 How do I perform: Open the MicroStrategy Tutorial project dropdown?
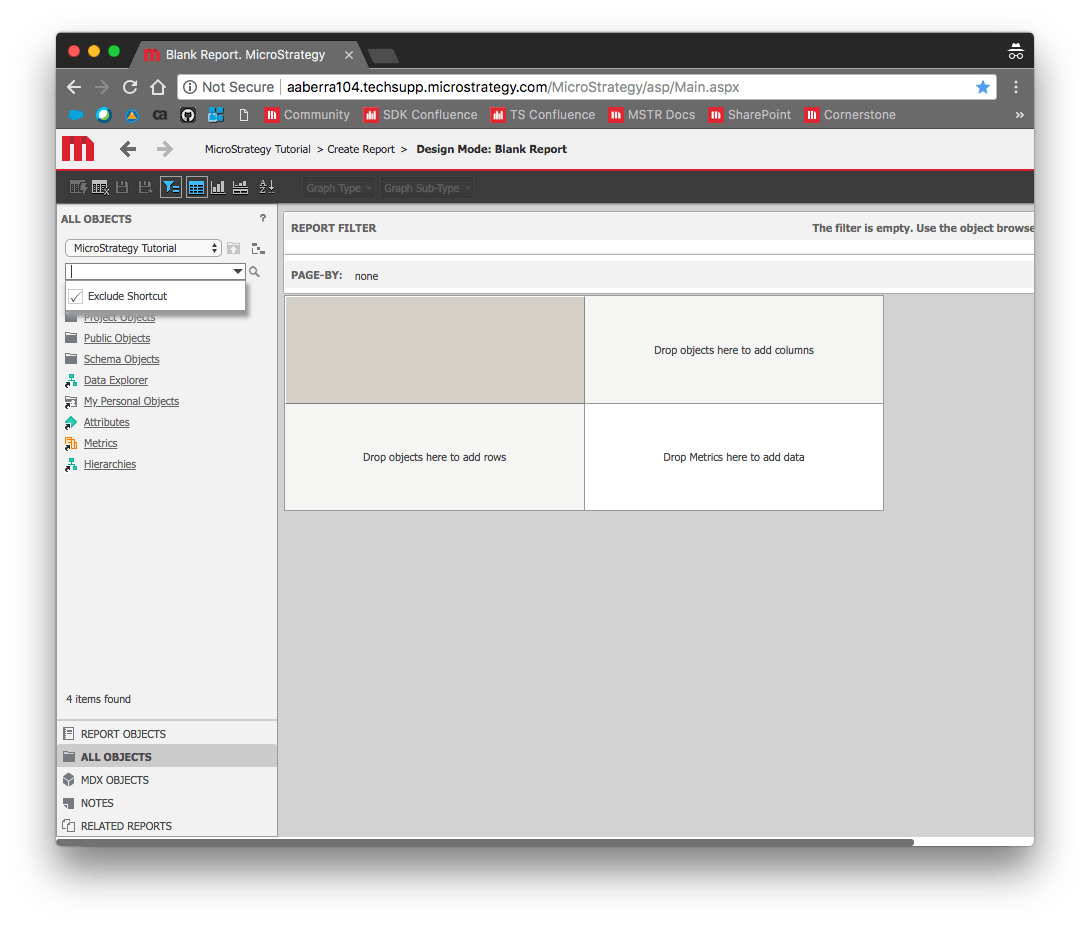[x=143, y=248]
